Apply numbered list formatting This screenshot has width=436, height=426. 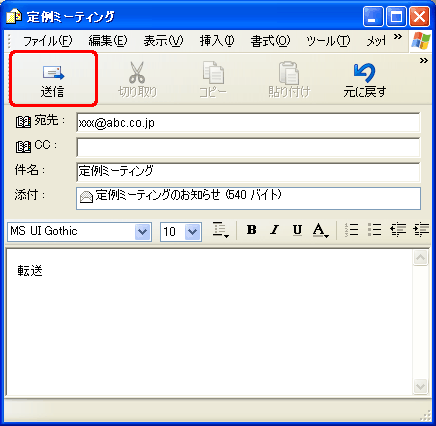[x=351, y=230]
